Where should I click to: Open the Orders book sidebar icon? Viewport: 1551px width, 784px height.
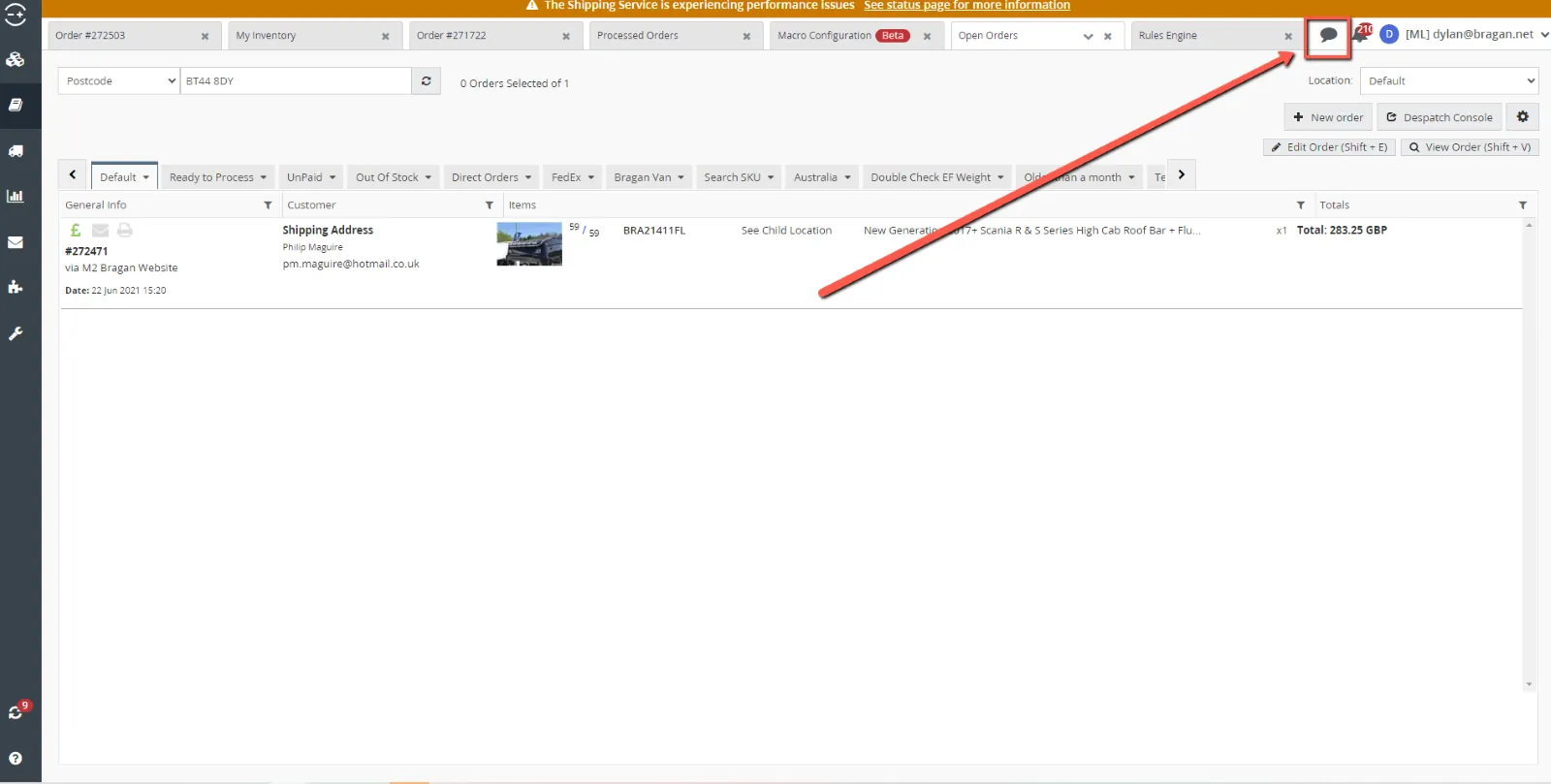[x=16, y=105]
